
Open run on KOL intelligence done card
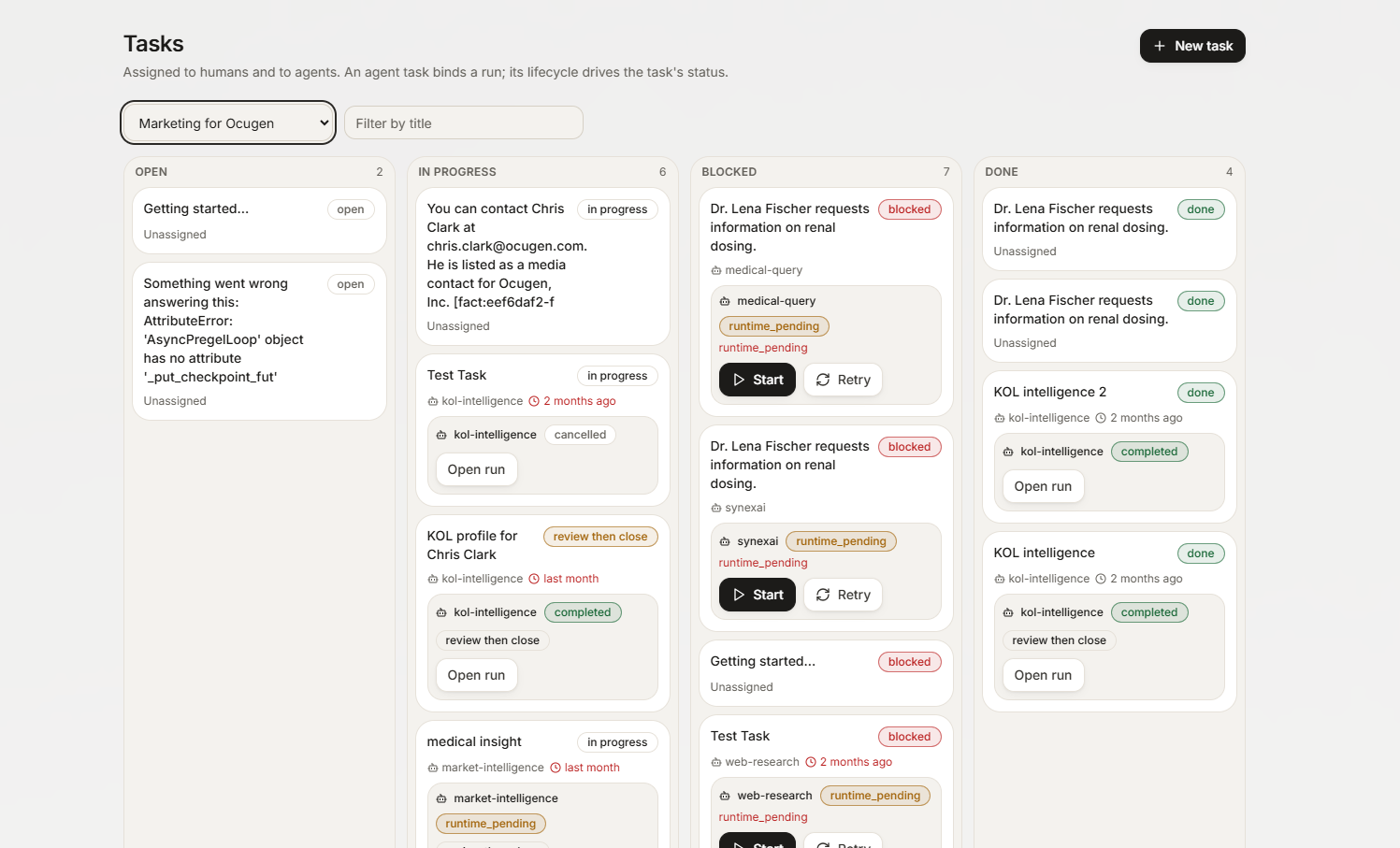[1043, 675]
